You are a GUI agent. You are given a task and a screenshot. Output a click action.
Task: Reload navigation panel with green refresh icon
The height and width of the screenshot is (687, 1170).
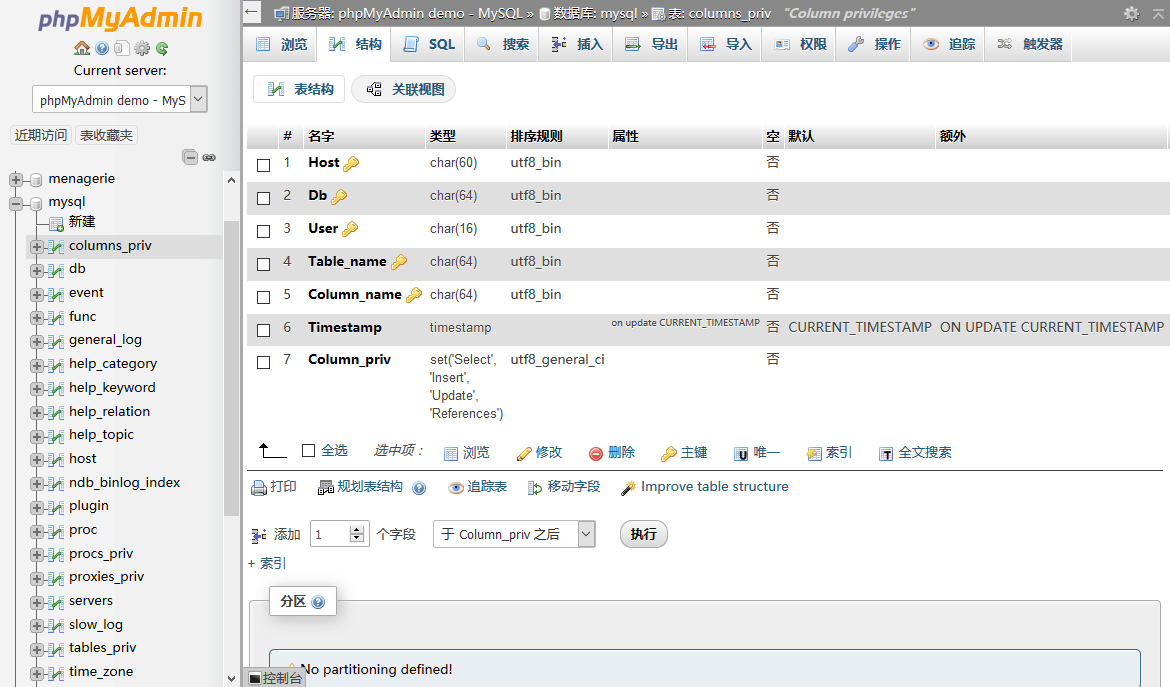pyautogui.click(x=162, y=48)
